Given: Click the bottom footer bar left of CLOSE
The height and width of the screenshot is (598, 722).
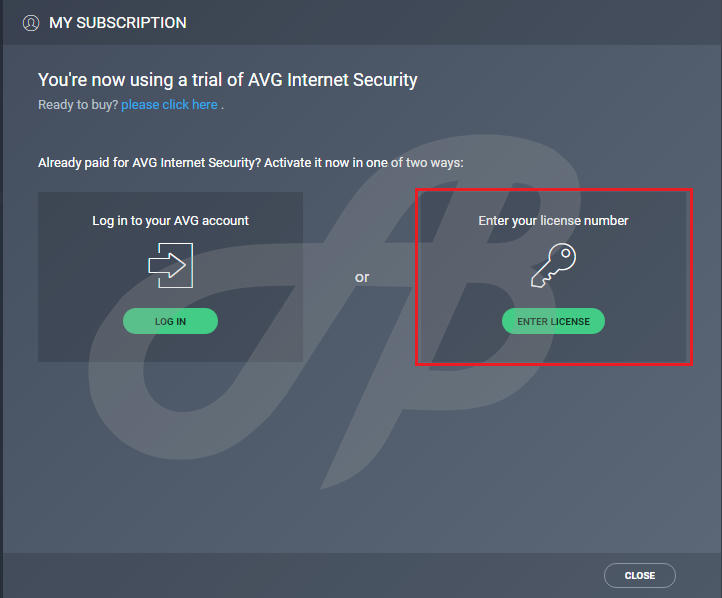Looking at the screenshot, I should tap(299, 575).
